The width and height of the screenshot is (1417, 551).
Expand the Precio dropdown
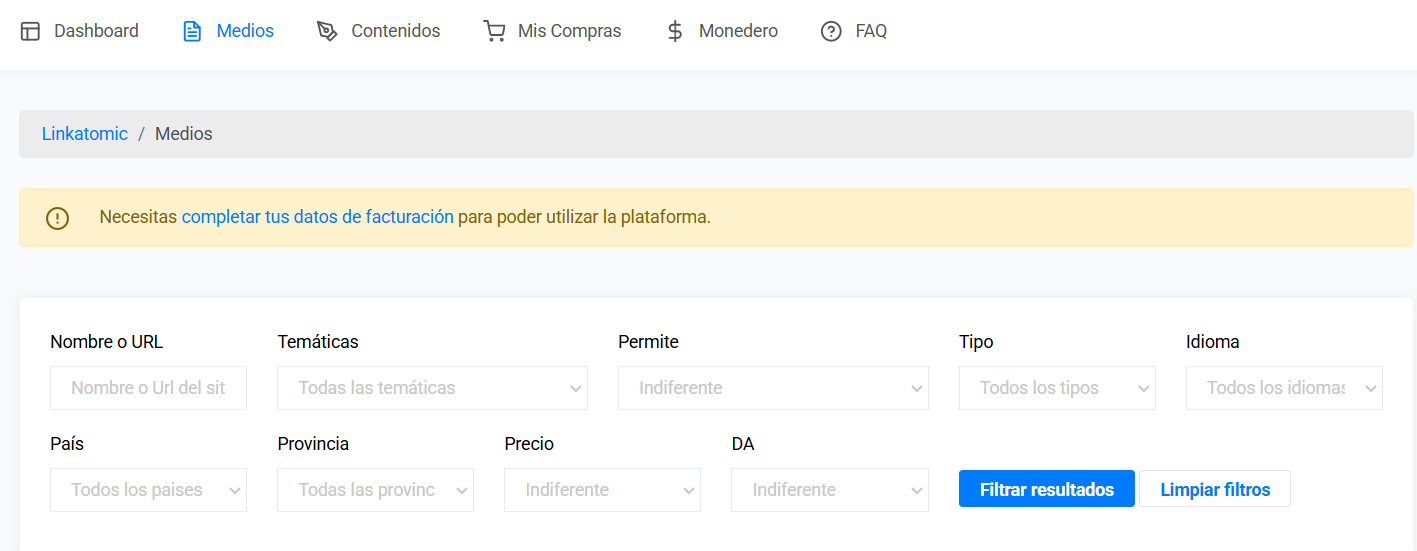tap(602, 490)
